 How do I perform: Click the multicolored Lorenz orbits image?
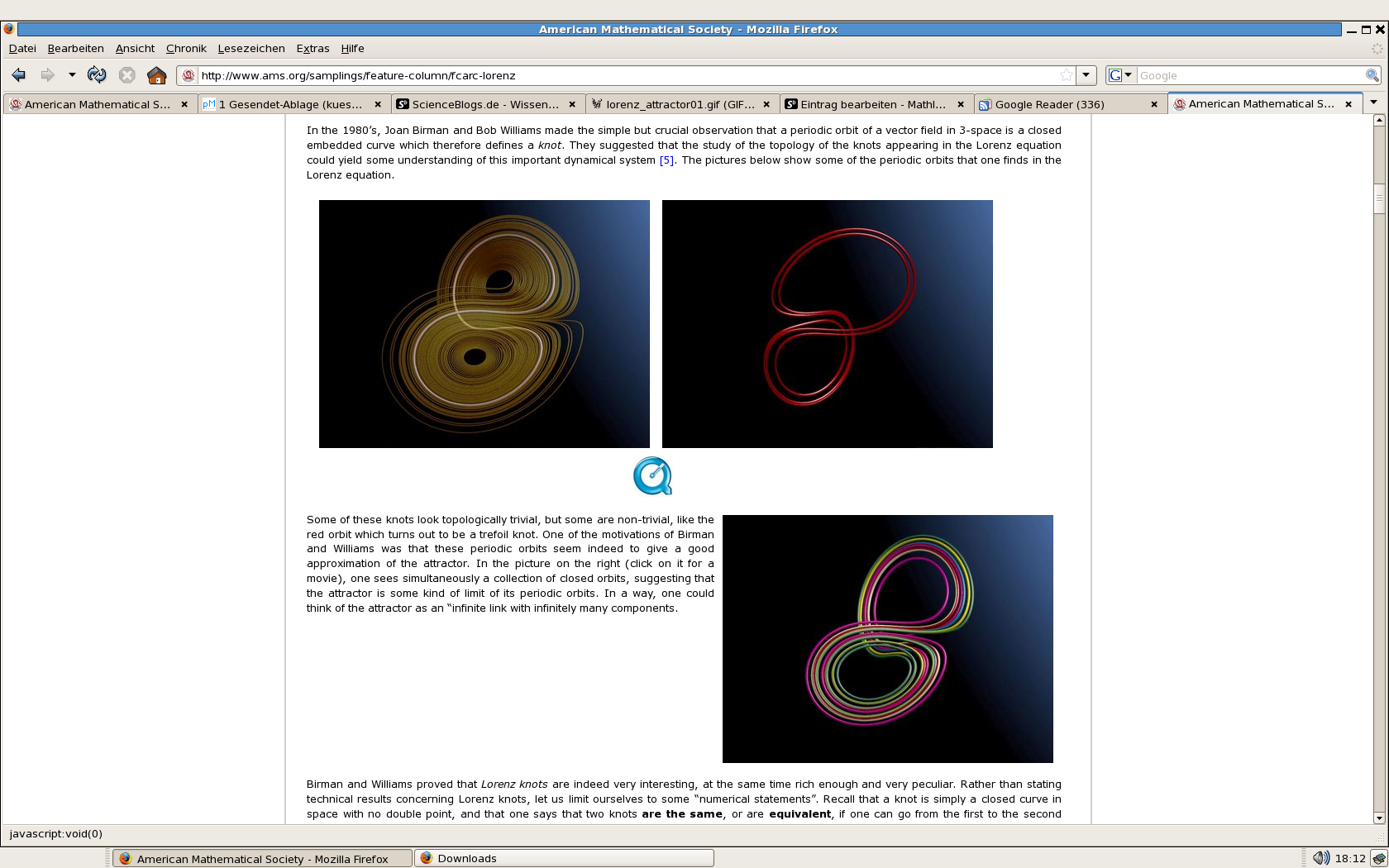887,638
